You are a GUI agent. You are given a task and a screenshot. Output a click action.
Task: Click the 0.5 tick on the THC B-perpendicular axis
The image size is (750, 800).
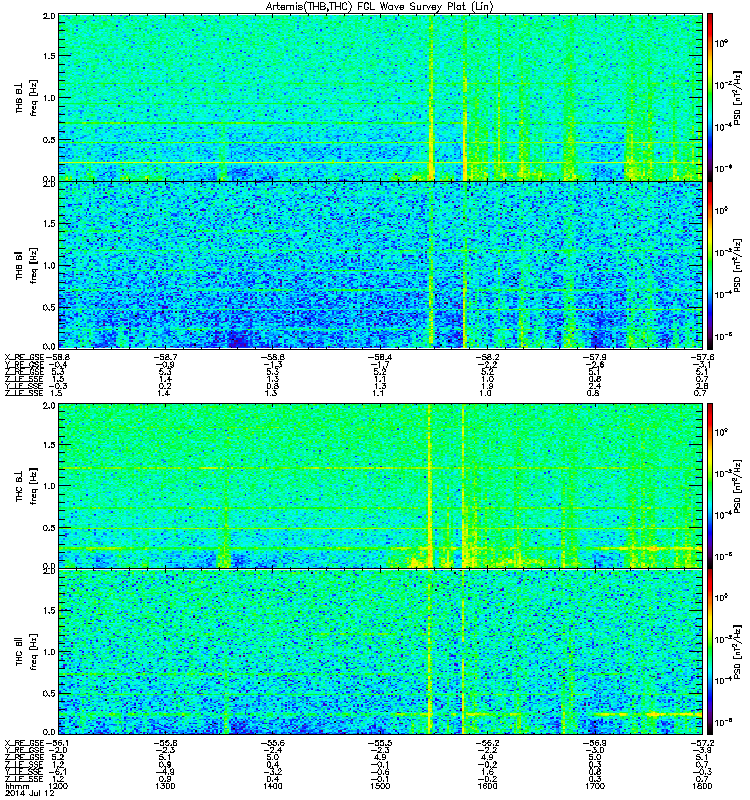49,528
